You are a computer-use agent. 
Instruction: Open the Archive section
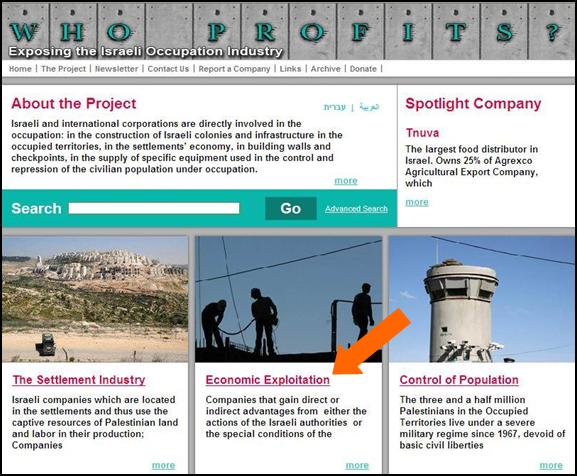[326, 69]
